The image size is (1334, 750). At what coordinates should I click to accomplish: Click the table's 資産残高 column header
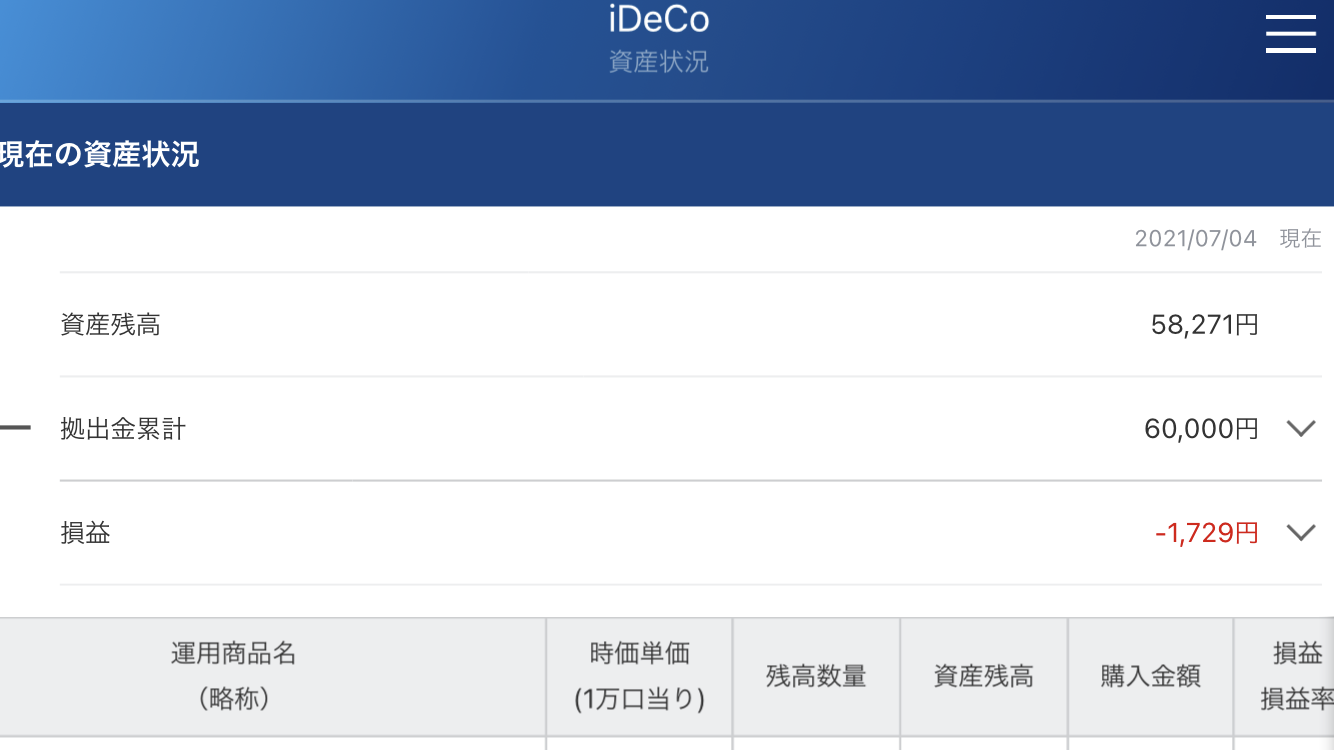point(984,677)
